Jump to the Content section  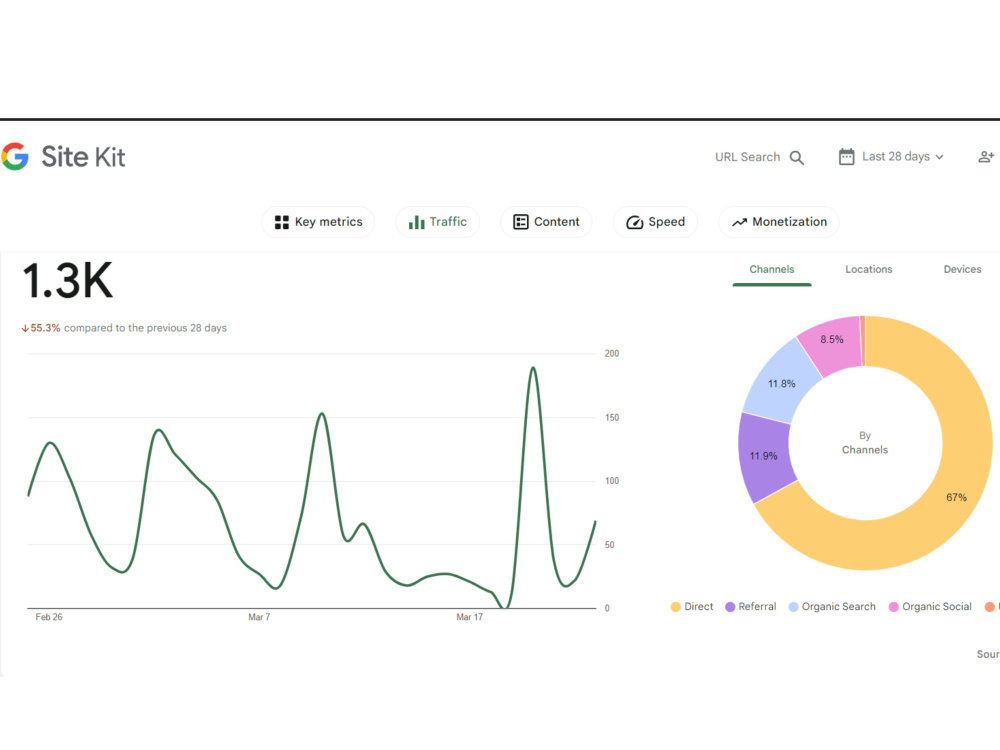click(547, 222)
